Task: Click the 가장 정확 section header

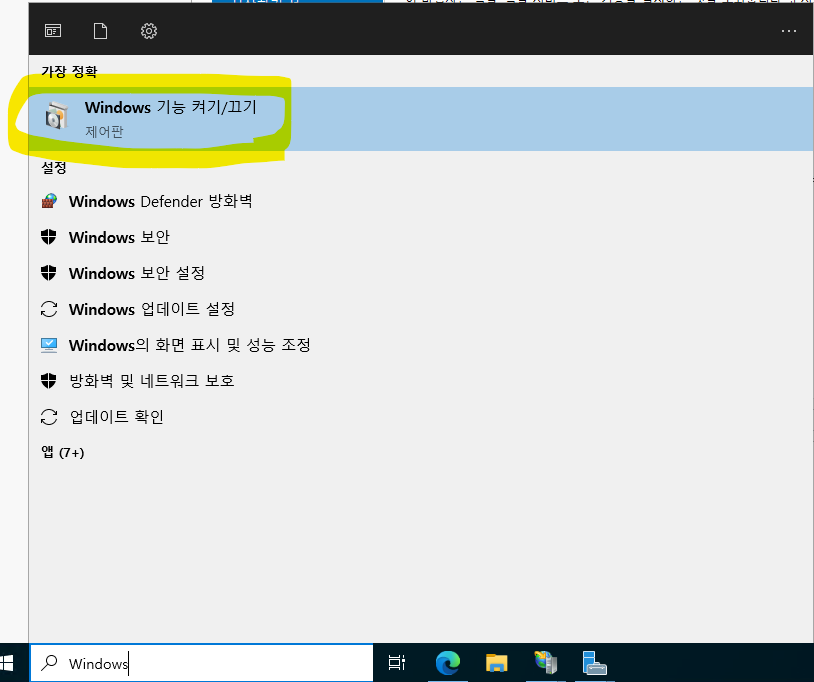Action: tap(69, 71)
